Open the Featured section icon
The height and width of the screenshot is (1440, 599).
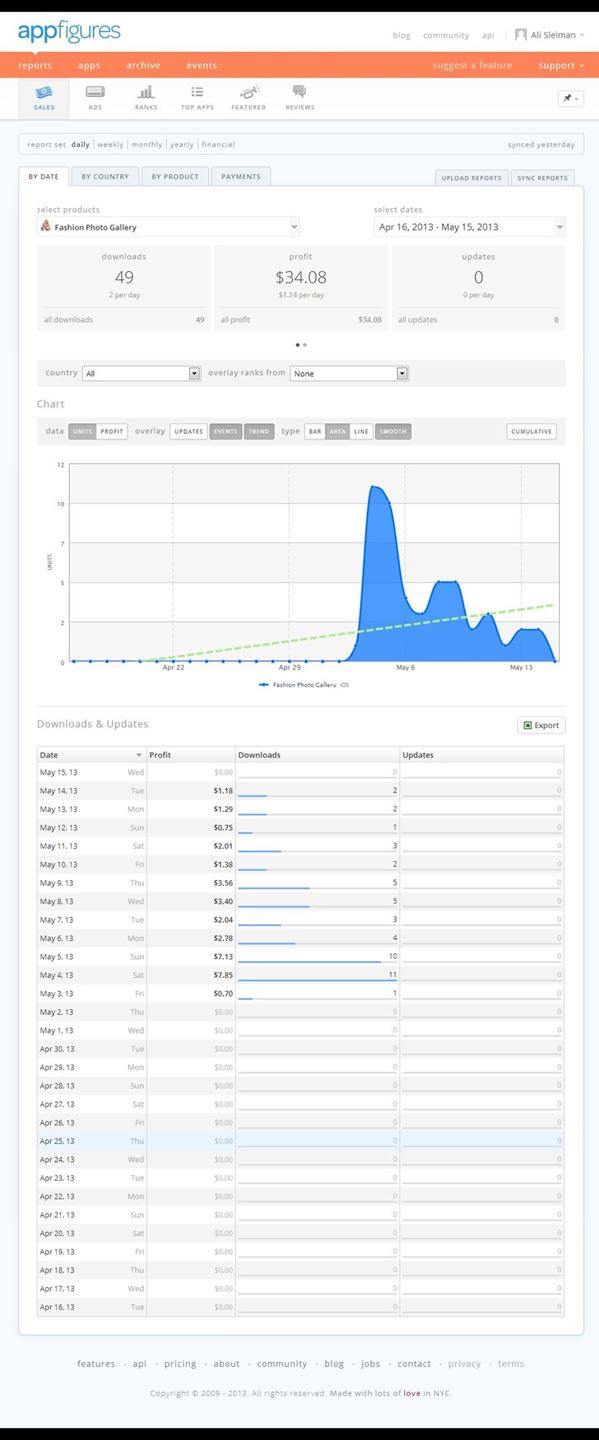[x=248, y=97]
